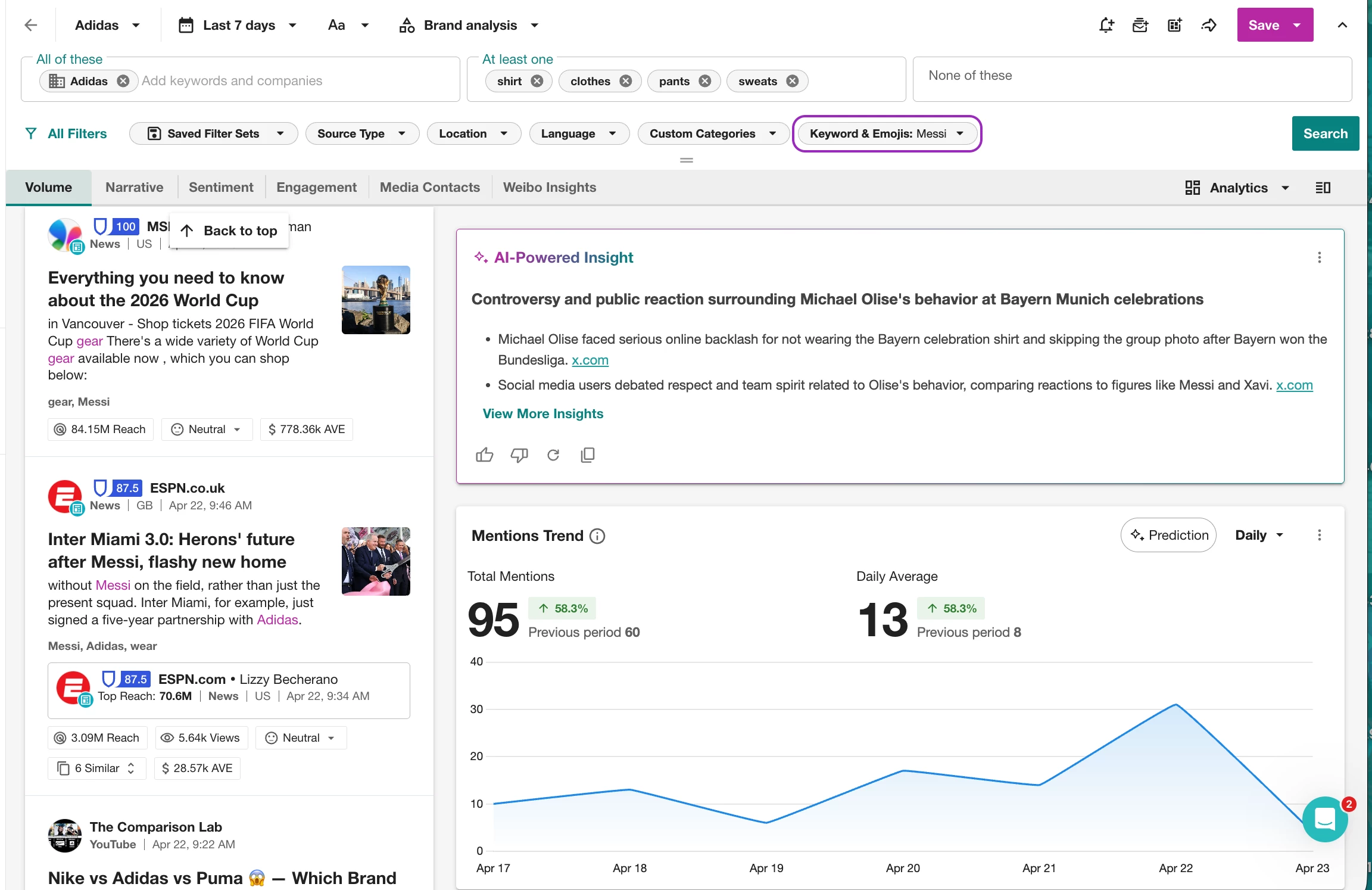Expand the 6 Similar articles
The height and width of the screenshot is (890, 1372).
tap(97, 768)
